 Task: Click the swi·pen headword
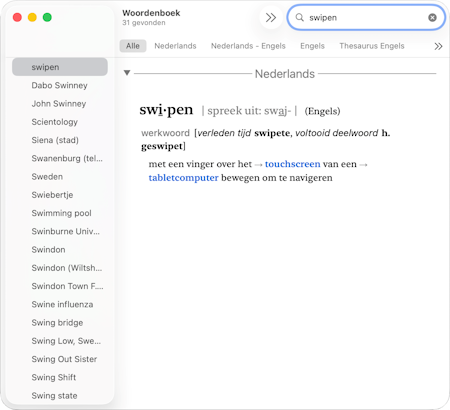(x=166, y=110)
